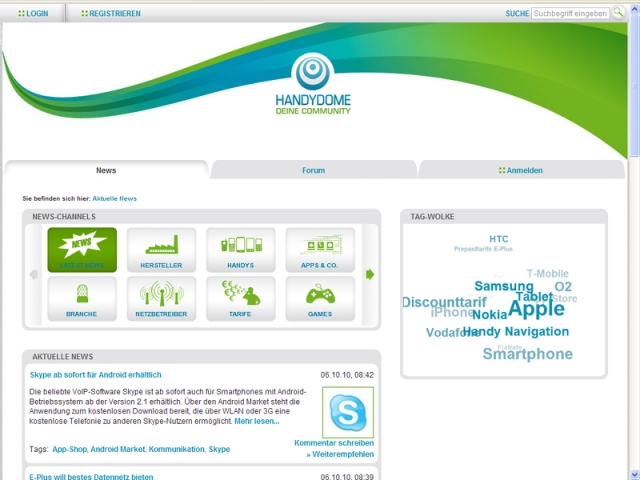The image size is (640, 480).
Task: Click the Handydome logo
Action: pos(313,84)
